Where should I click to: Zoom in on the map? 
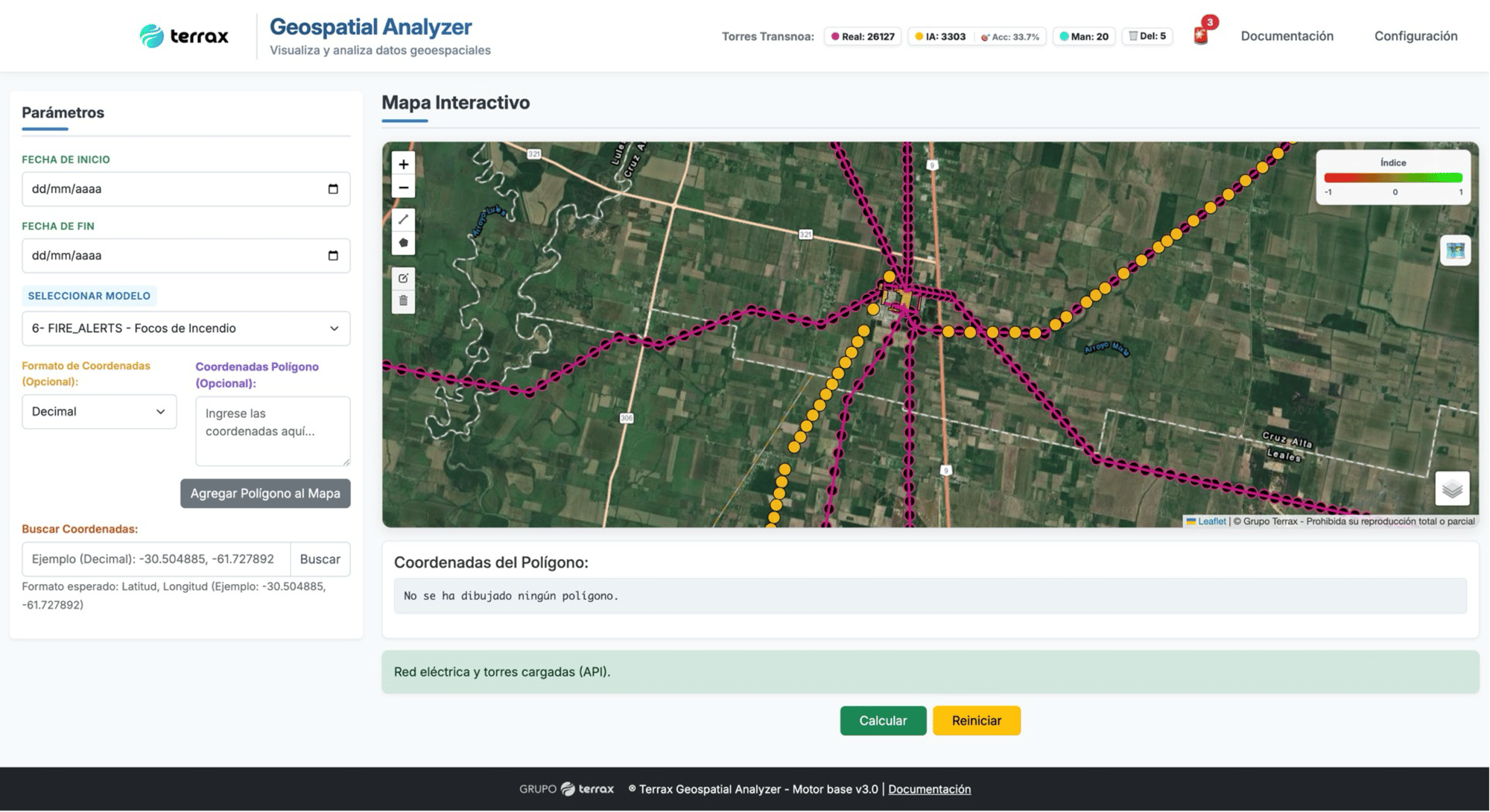coord(403,165)
